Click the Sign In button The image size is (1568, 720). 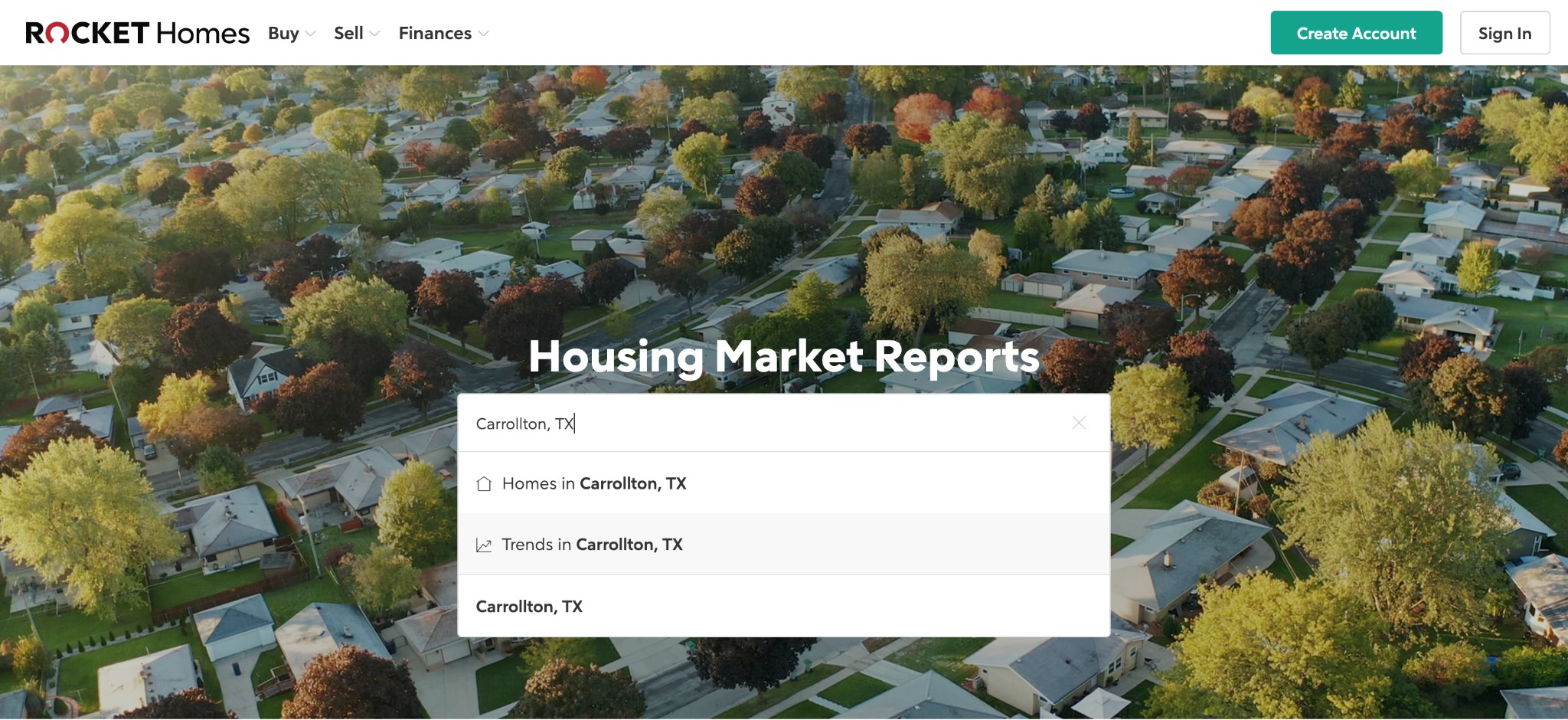pyautogui.click(x=1504, y=32)
